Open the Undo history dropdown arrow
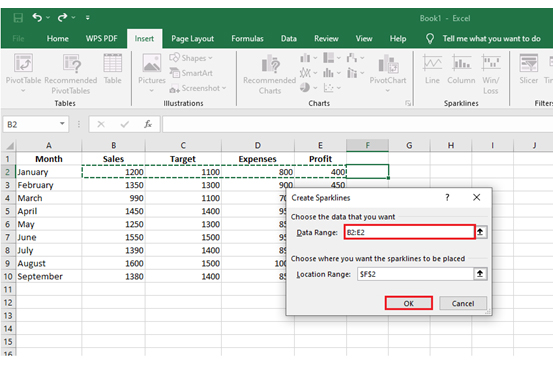 pos(48,17)
